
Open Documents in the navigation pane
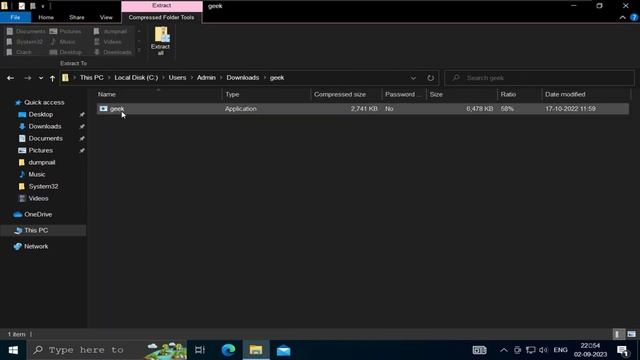(45, 138)
